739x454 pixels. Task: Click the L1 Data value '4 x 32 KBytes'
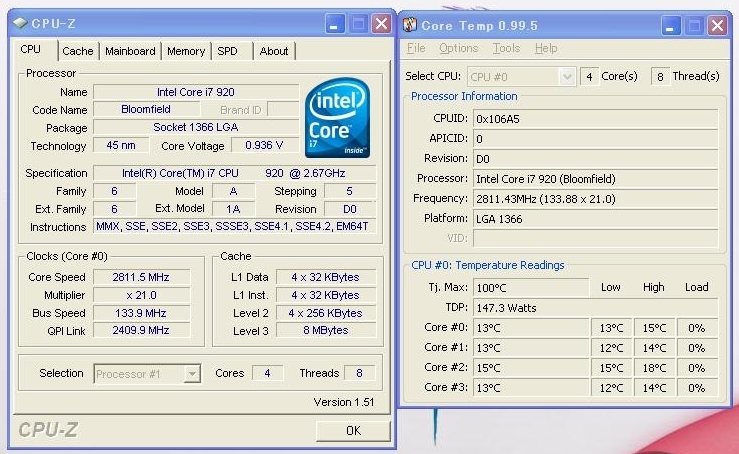point(326,277)
